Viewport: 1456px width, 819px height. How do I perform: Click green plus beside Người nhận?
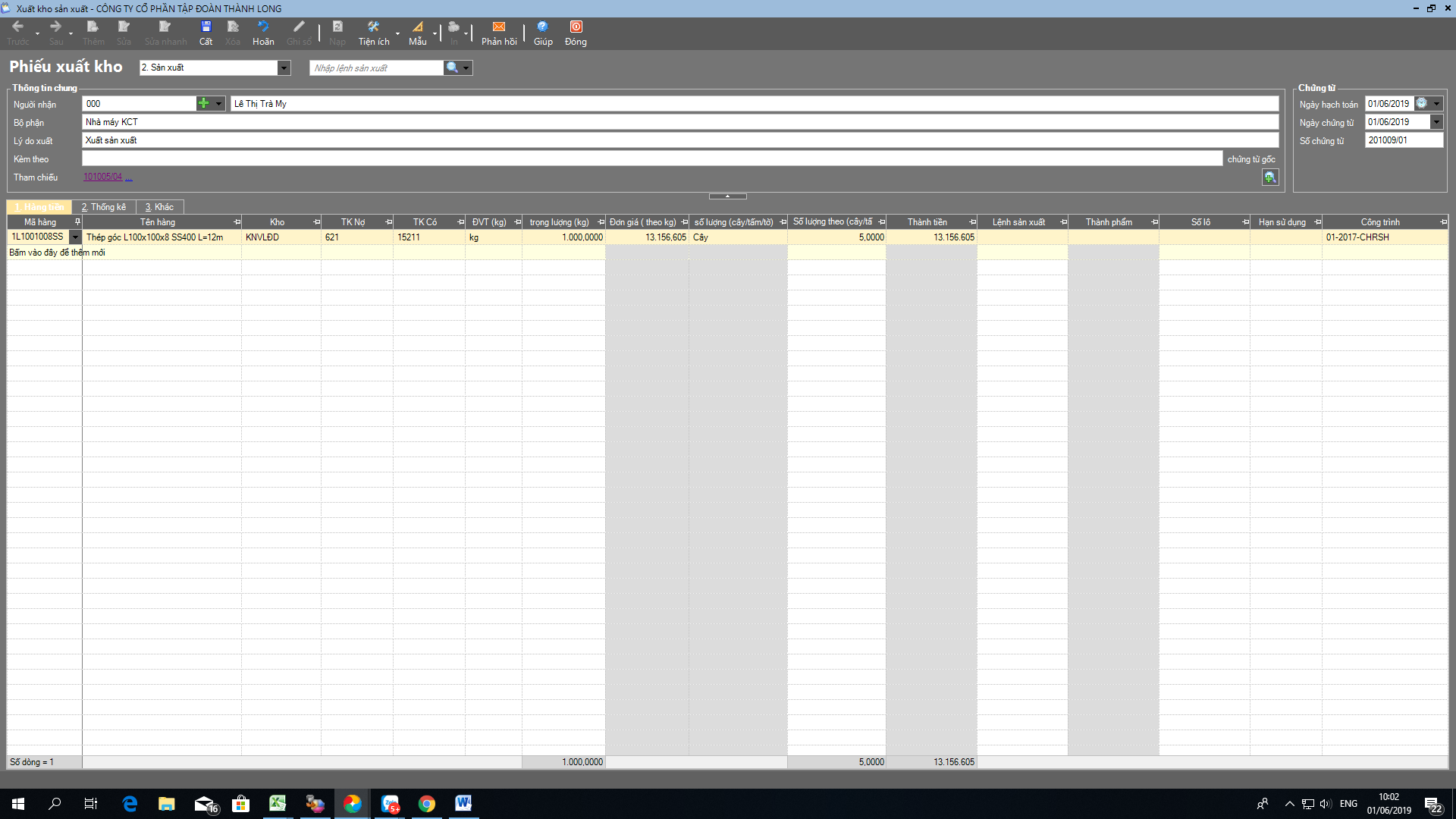[x=203, y=104]
